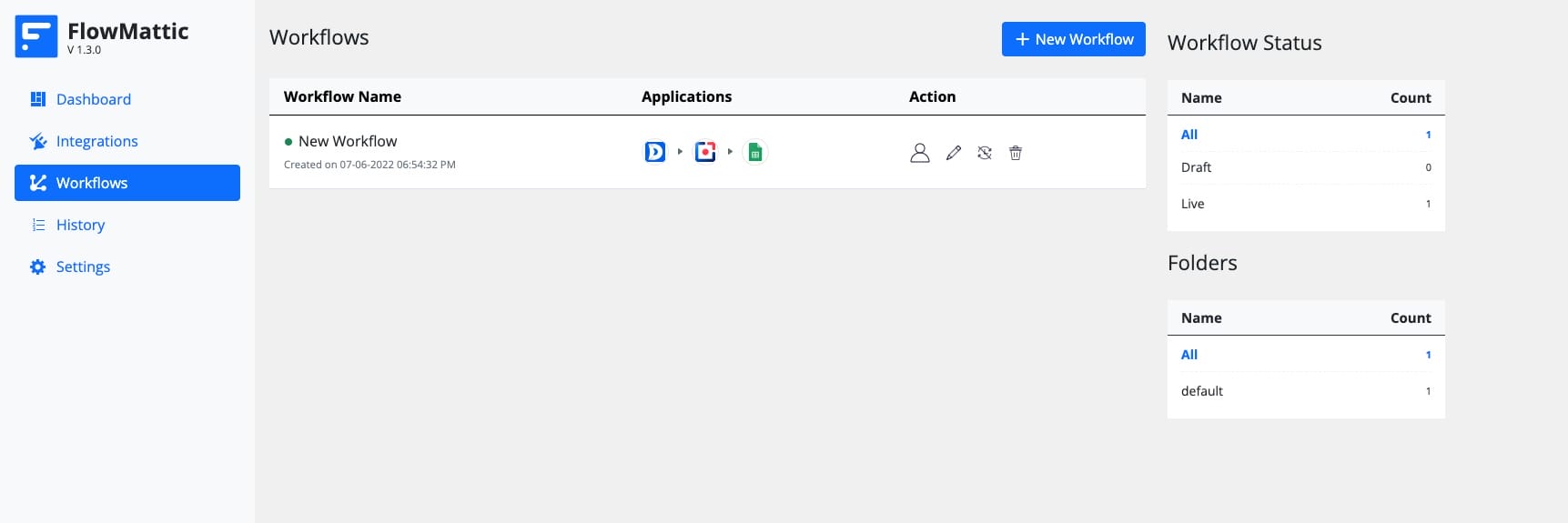This screenshot has height=523, width=1568.
Task: Click the FlowMattic logo icon
Action: click(36, 36)
